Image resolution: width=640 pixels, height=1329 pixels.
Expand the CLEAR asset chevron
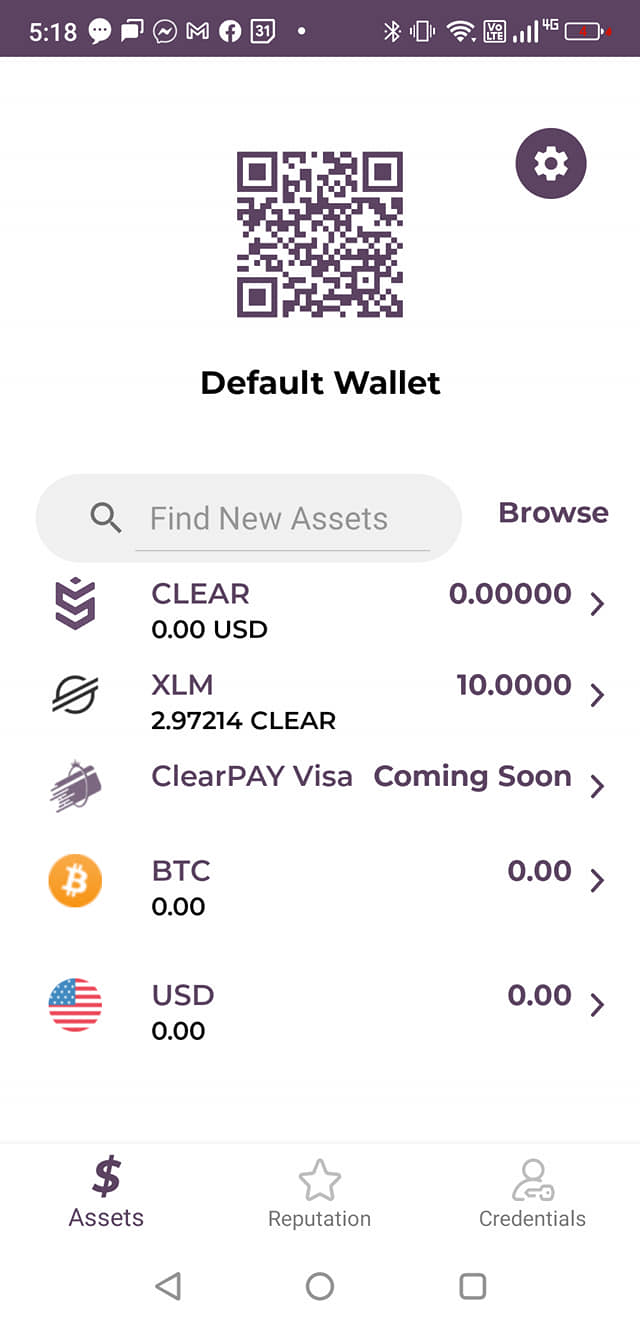coord(597,604)
